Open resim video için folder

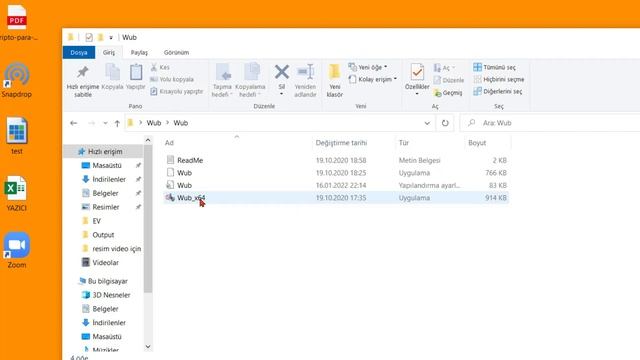[x=116, y=249]
